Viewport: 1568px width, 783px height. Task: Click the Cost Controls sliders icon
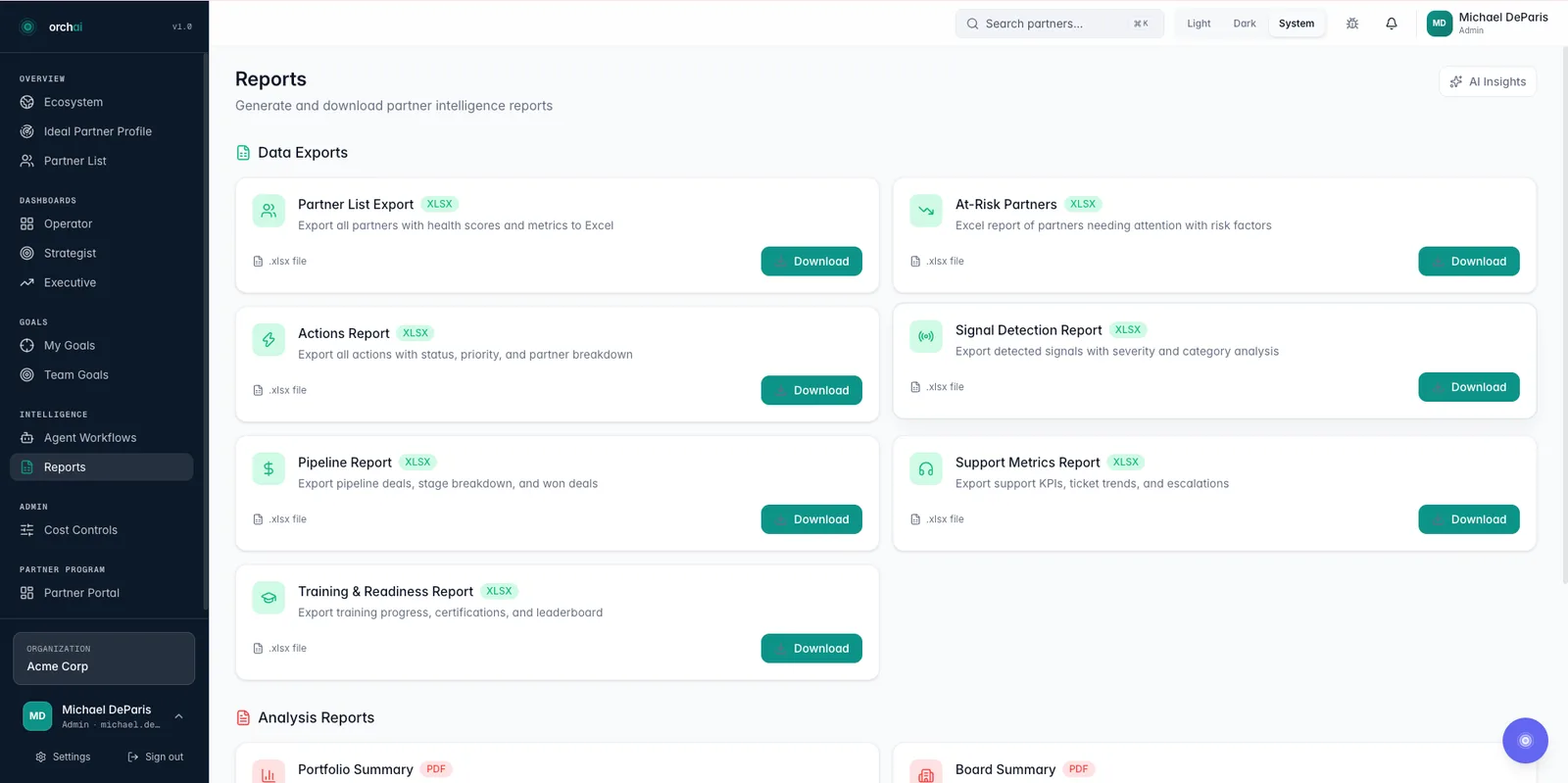(x=27, y=530)
